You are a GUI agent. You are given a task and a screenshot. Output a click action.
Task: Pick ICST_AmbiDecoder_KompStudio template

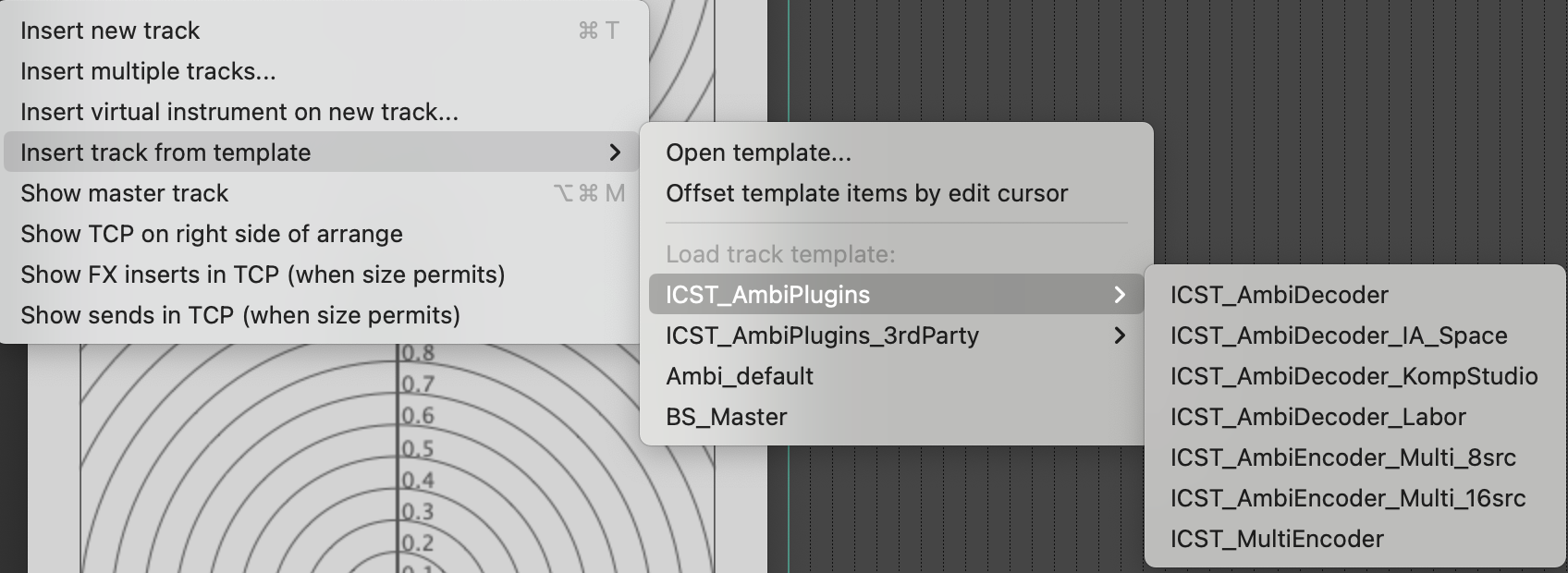[1354, 376]
